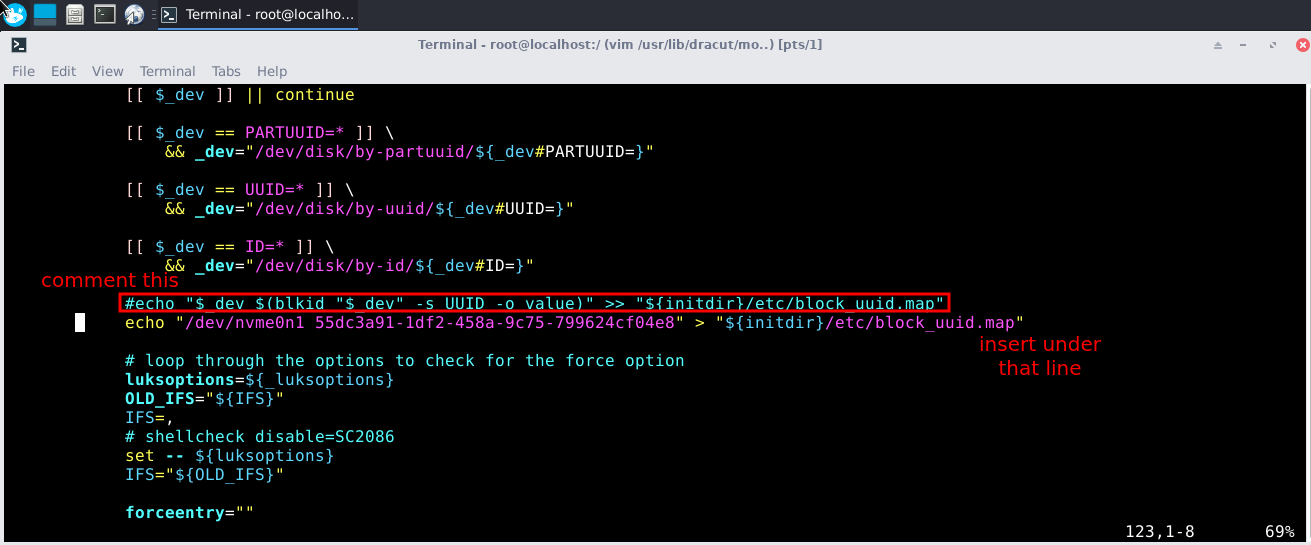Open the Tabs menu

(x=226, y=71)
